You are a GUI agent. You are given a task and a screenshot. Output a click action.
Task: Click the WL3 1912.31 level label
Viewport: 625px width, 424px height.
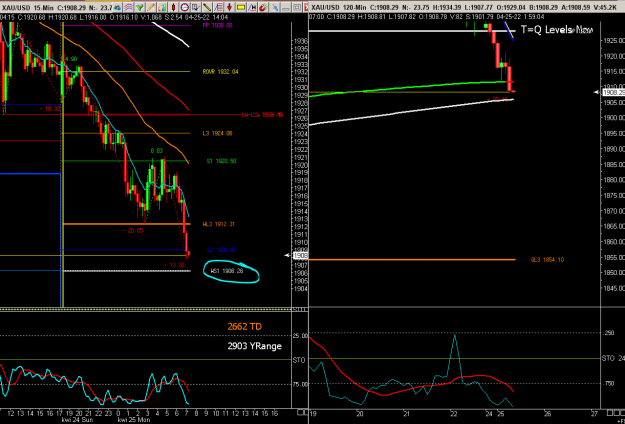point(218,224)
